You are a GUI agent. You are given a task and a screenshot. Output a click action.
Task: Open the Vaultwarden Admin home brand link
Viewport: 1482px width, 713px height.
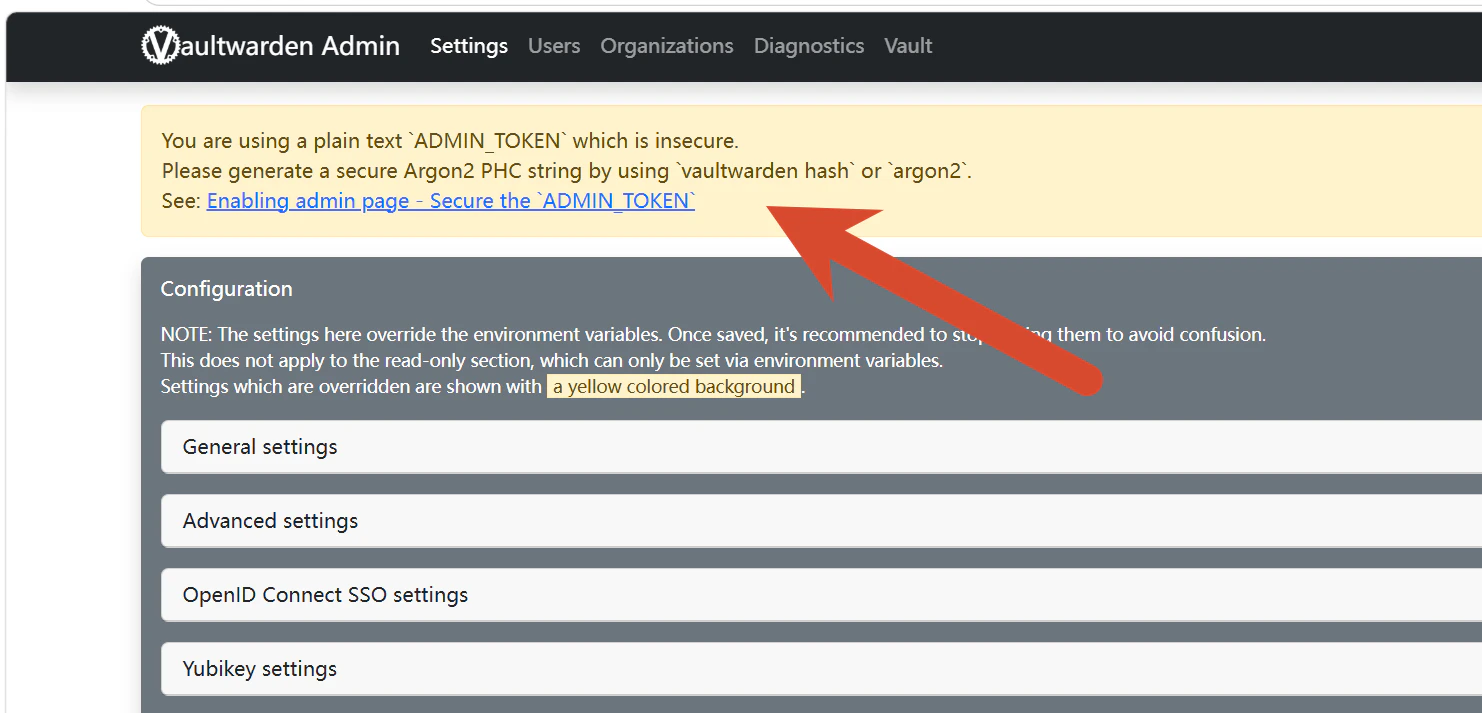tap(271, 46)
